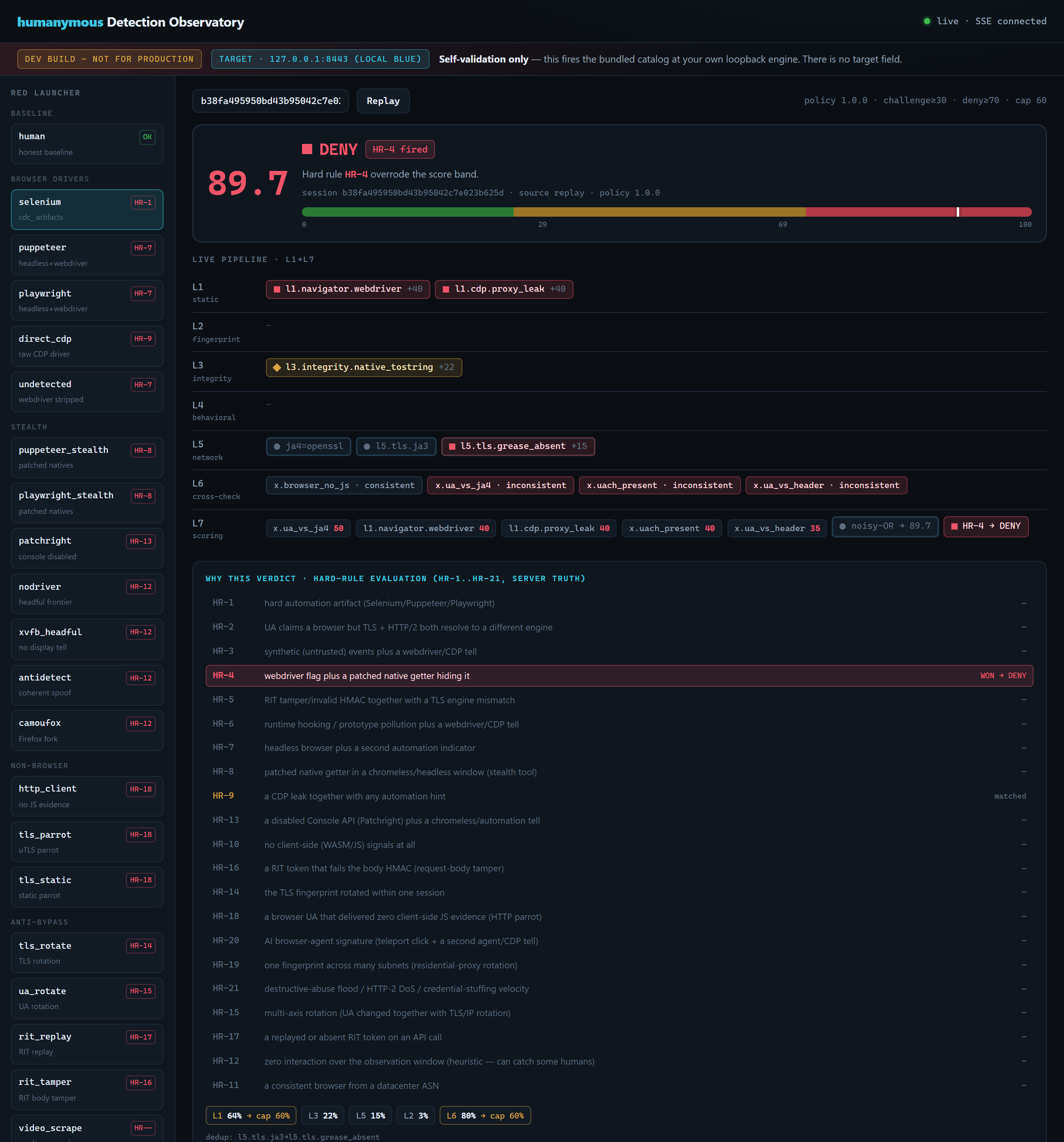
Task: Click the x.ua_vs_ja4 50 scoring chip
Action: point(308,528)
